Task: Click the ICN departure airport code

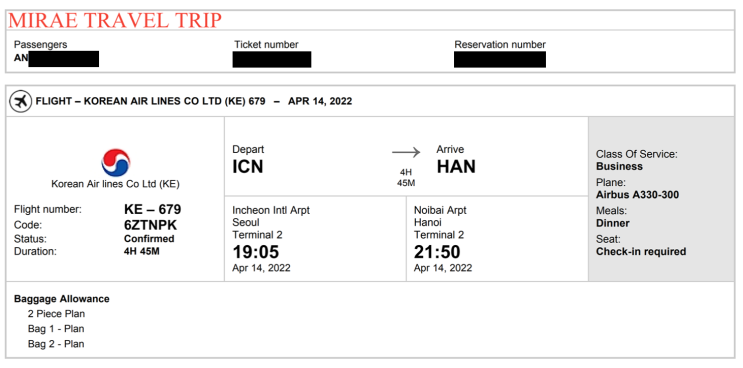Action: tap(248, 167)
